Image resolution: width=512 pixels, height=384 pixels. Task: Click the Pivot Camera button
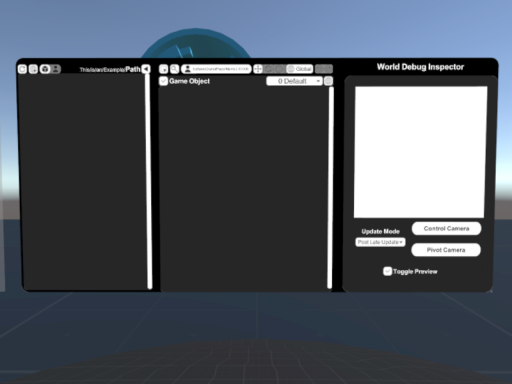click(x=446, y=250)
